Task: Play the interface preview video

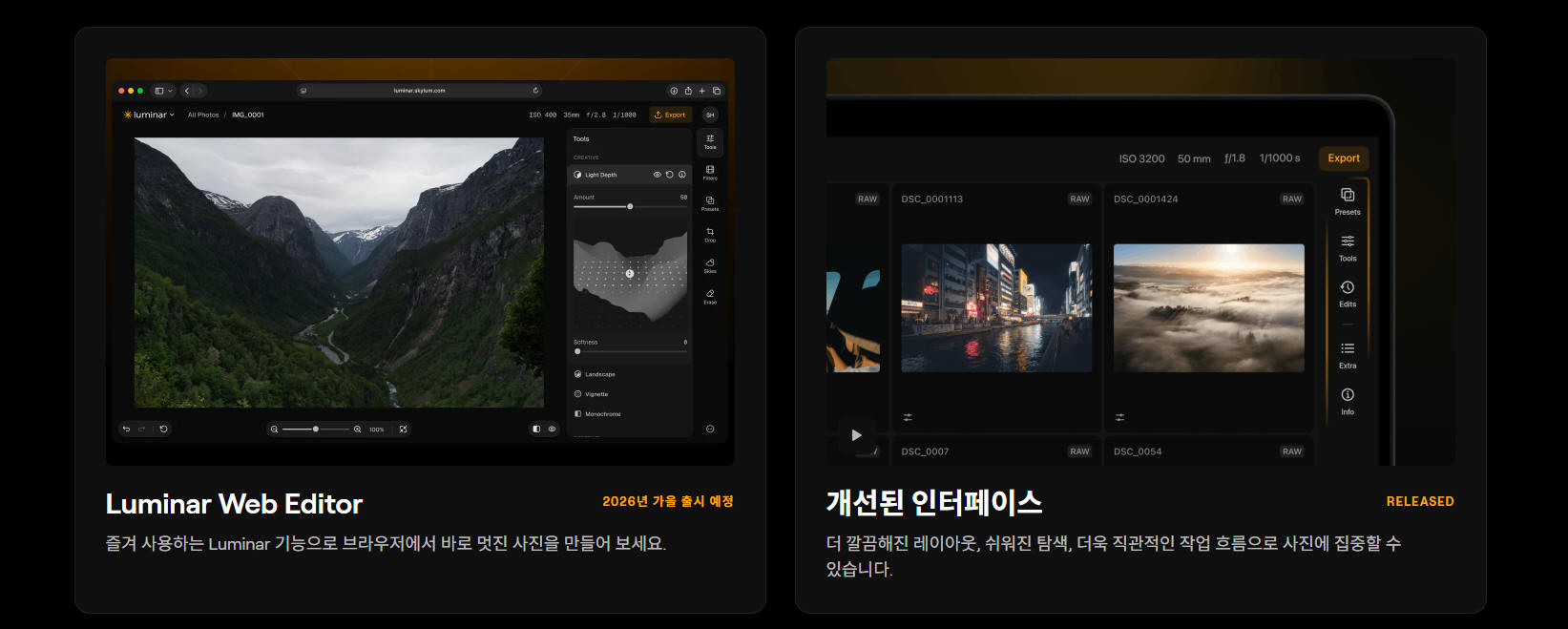Action: point(856,435)
